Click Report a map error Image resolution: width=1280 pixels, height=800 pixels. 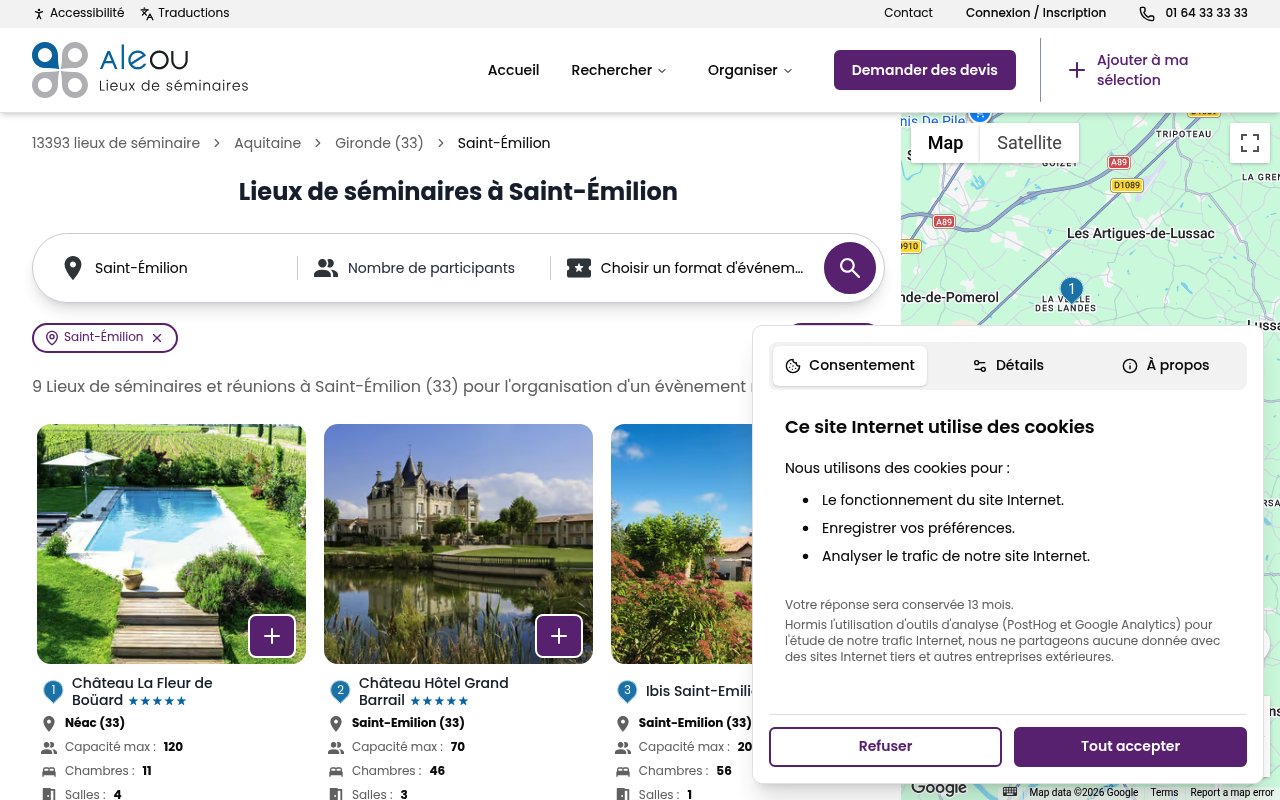tap(1231, 792)
